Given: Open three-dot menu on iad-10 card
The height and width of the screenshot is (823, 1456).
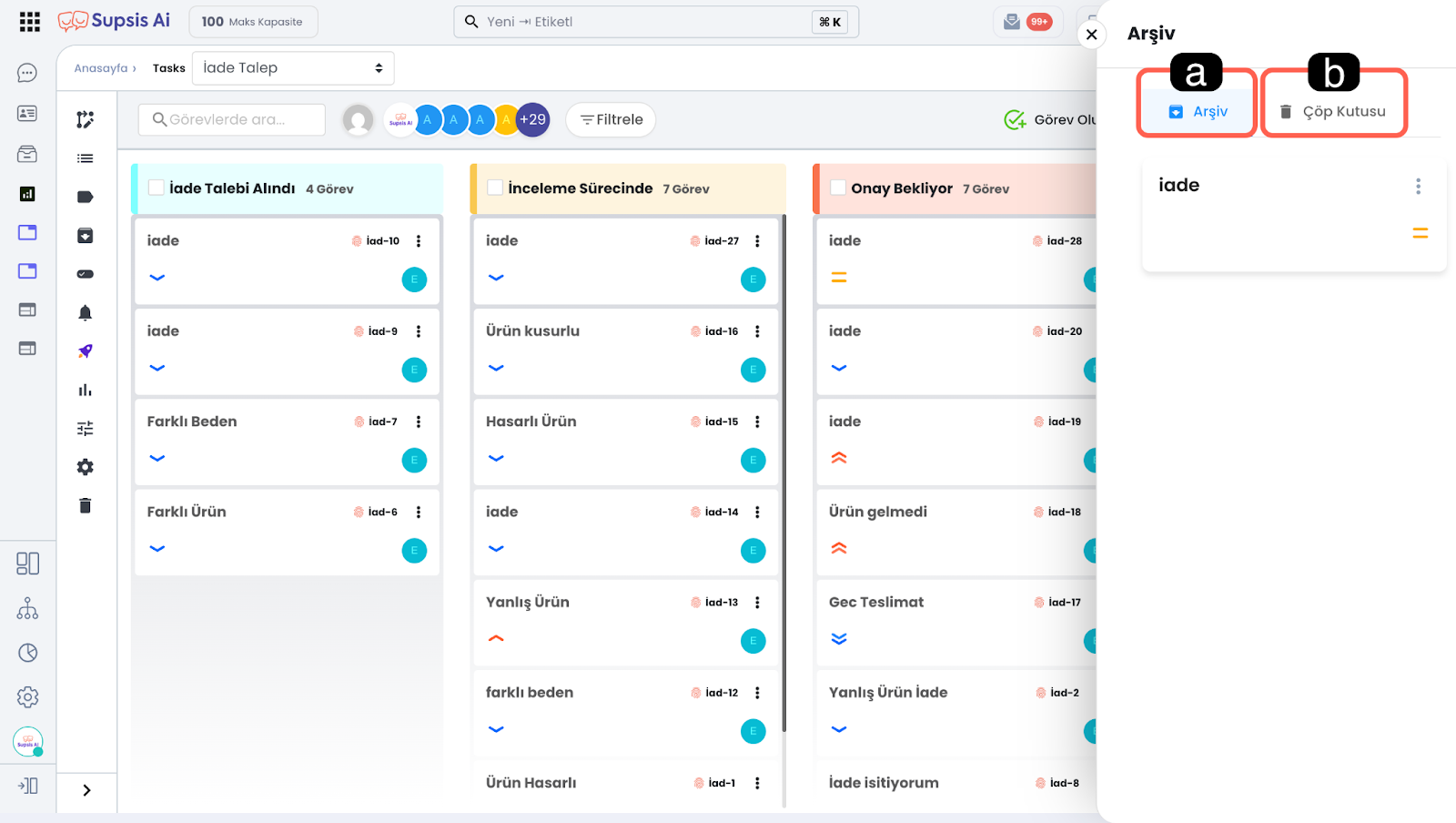Looking at the screenshot, I should 419,241.
